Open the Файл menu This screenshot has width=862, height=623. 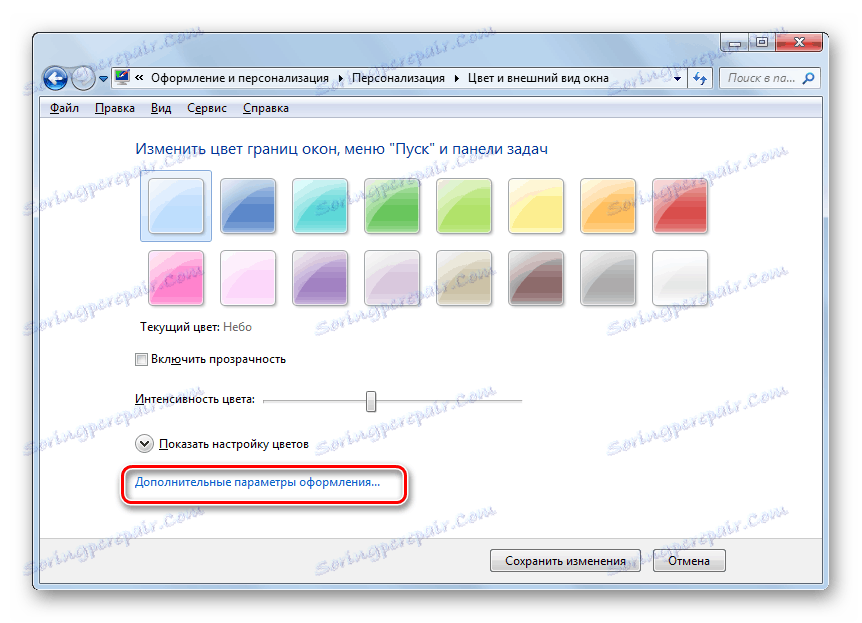64,108
